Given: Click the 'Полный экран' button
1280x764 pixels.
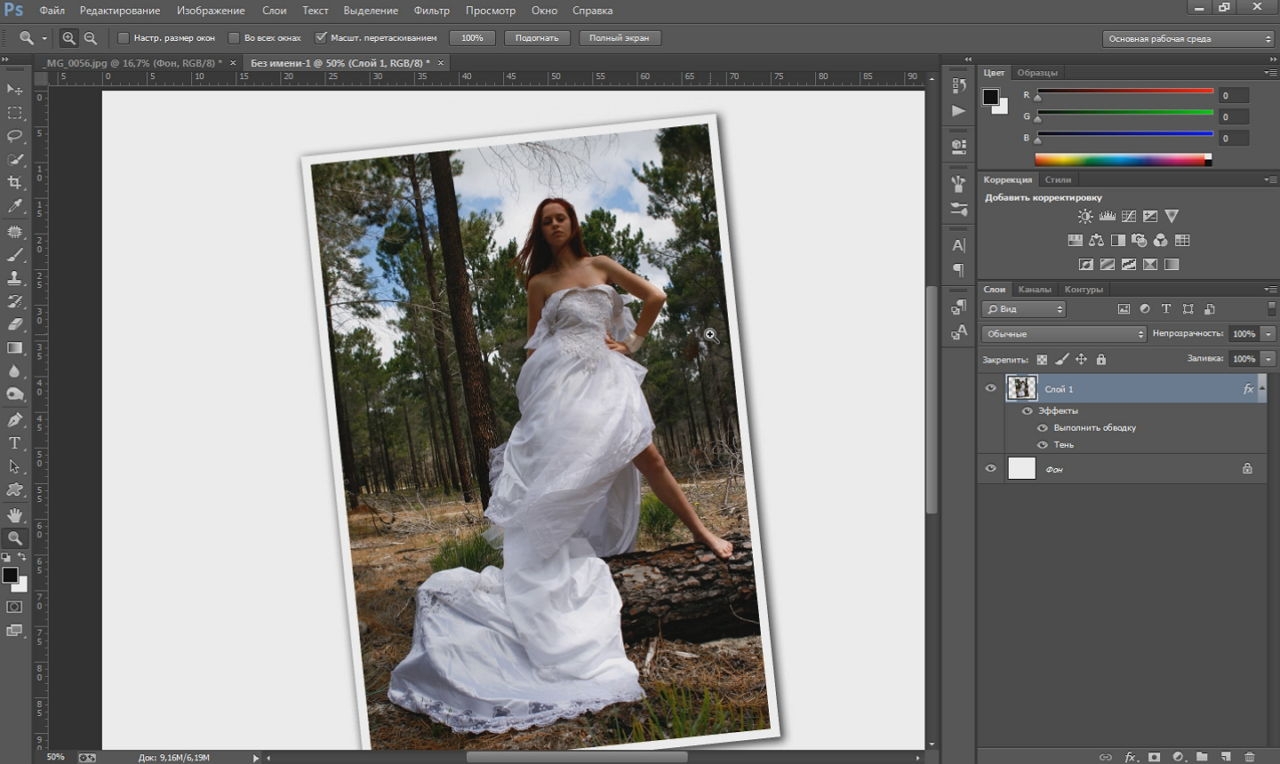Looking at the screenshot, I should 619,38.
